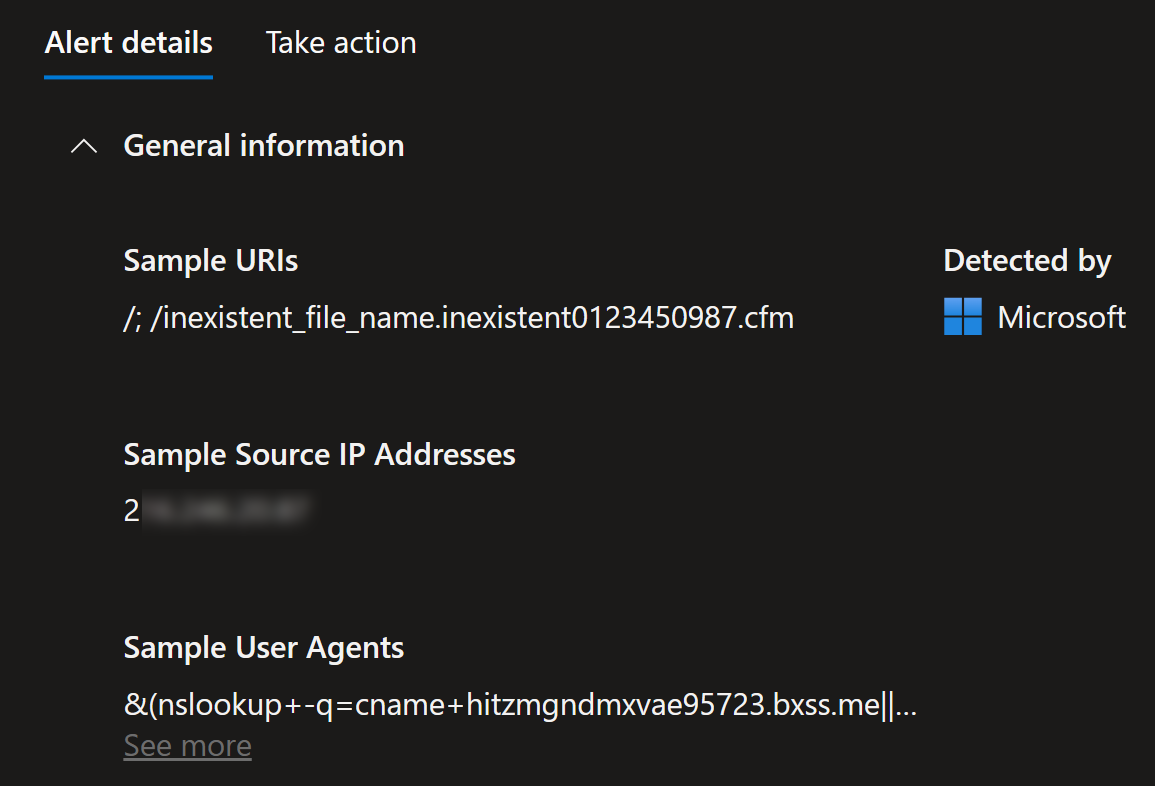Select the Alert details tab

128,43
